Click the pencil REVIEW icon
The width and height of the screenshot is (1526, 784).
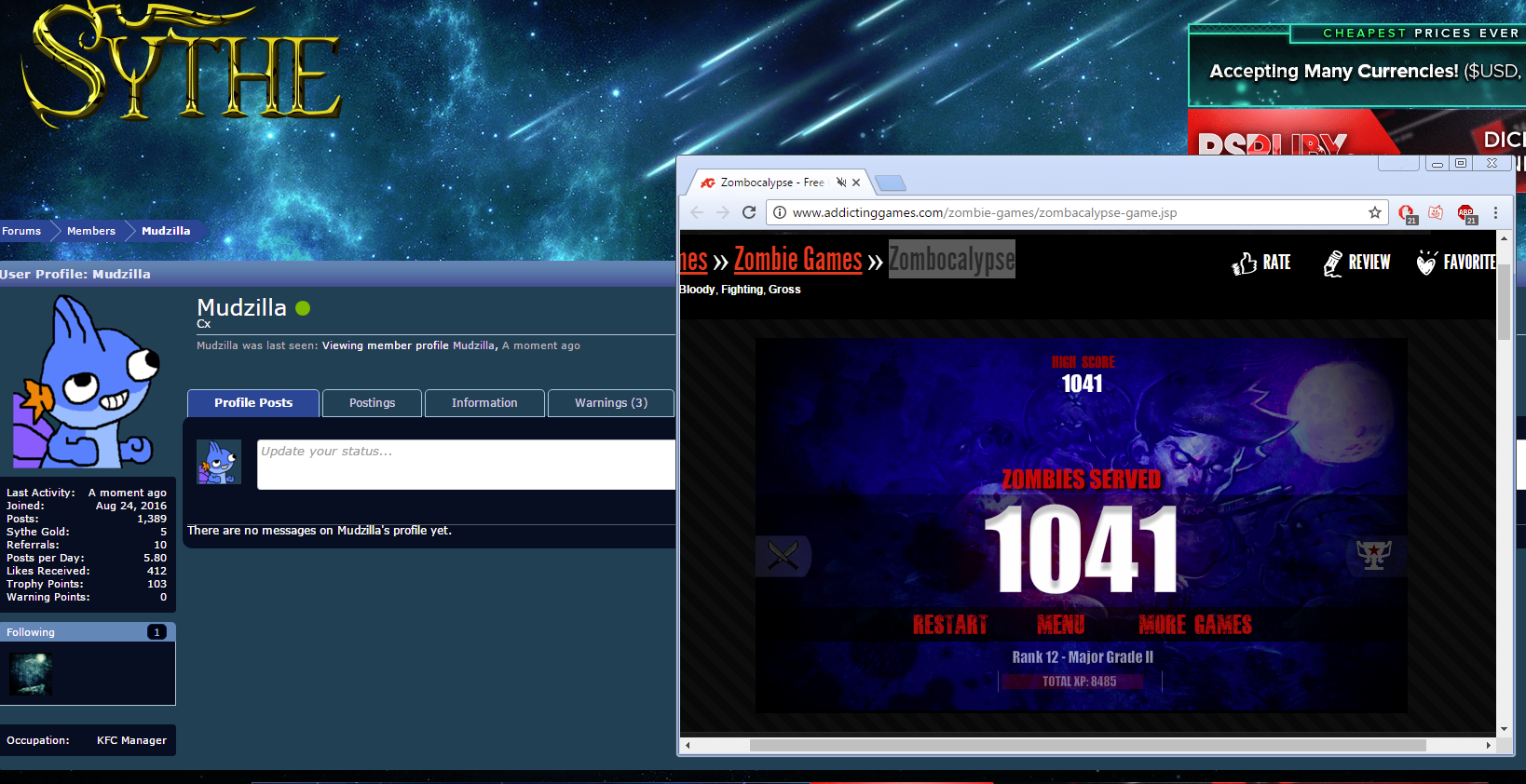[1333, 264]
